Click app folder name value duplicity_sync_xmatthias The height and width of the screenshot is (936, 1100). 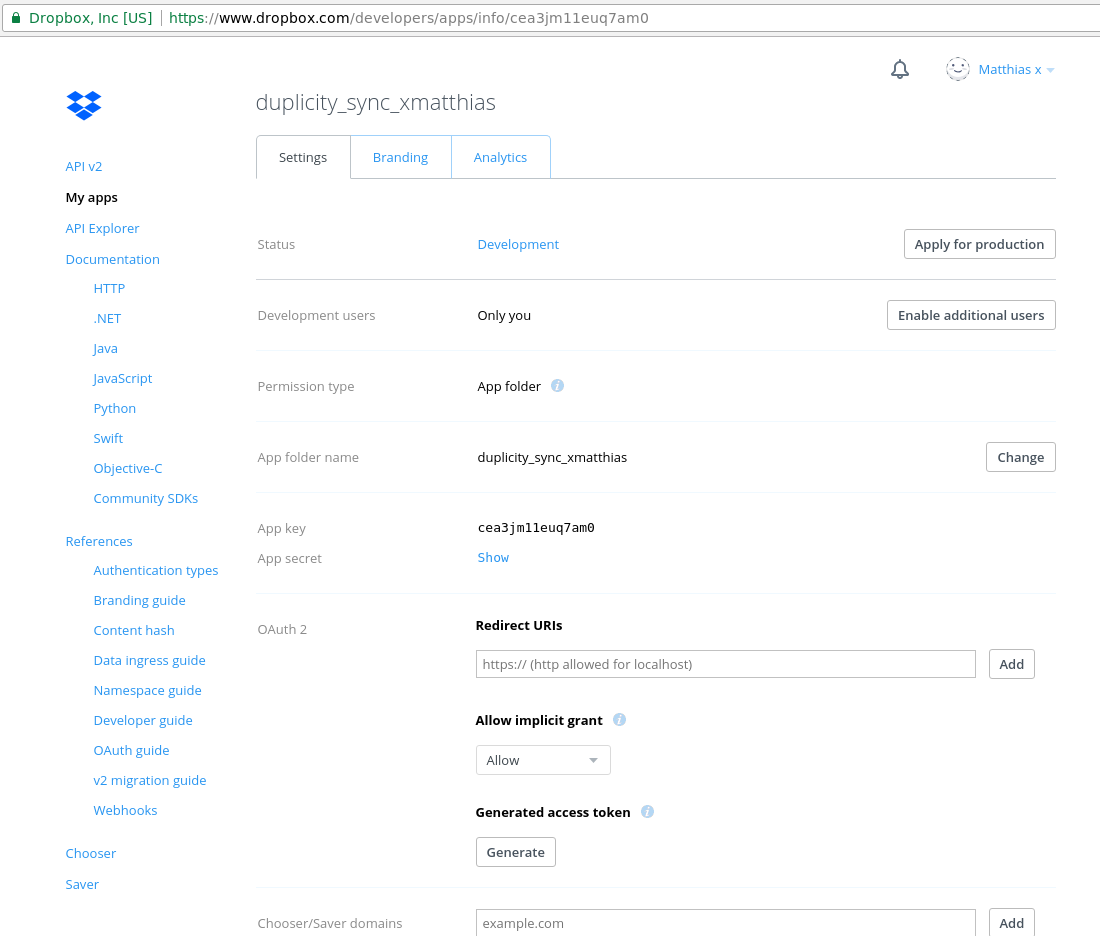coord(552,457)
